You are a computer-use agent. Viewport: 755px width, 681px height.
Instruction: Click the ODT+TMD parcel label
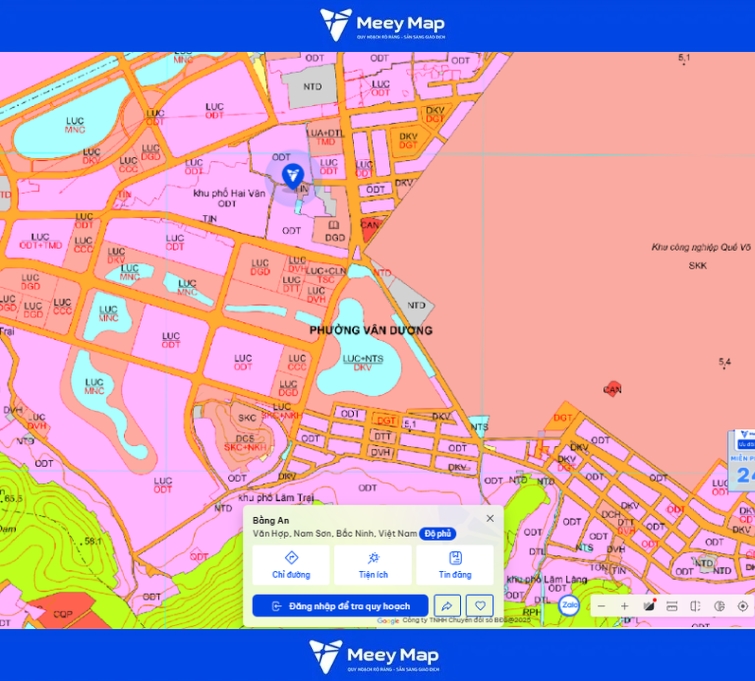coord(41,245)
